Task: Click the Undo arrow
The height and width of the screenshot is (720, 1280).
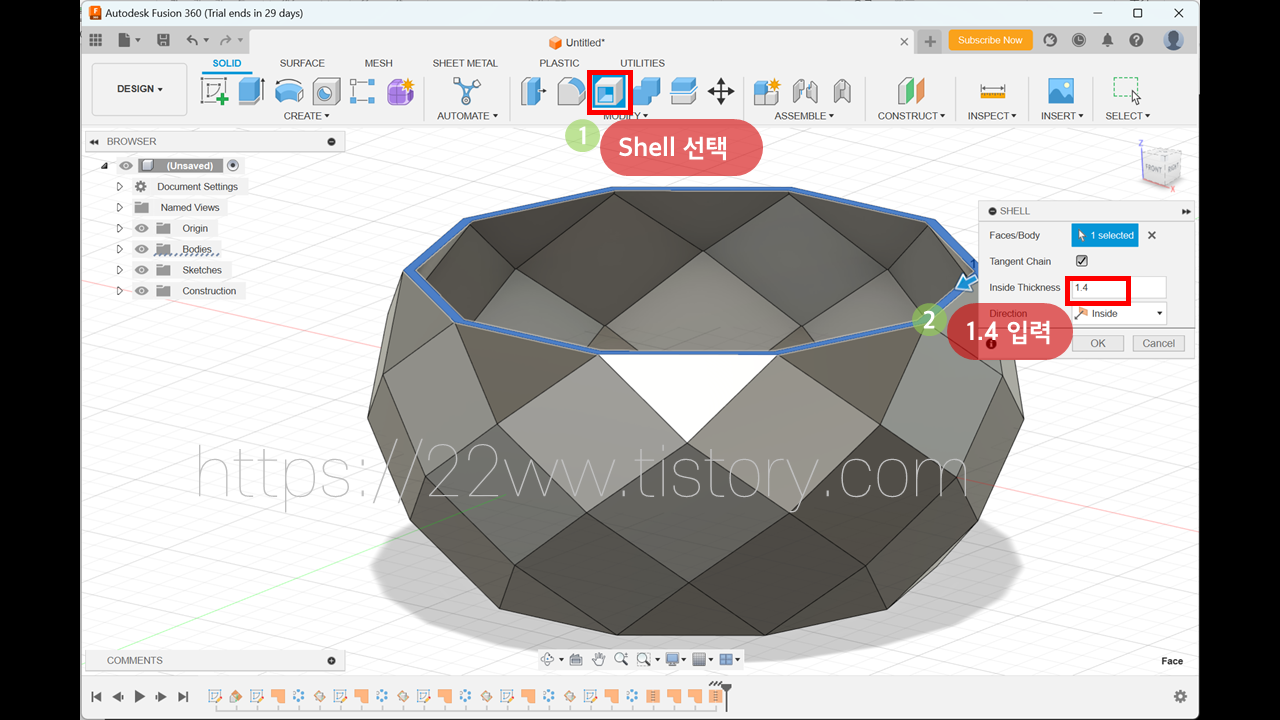Action: [192, 40]
